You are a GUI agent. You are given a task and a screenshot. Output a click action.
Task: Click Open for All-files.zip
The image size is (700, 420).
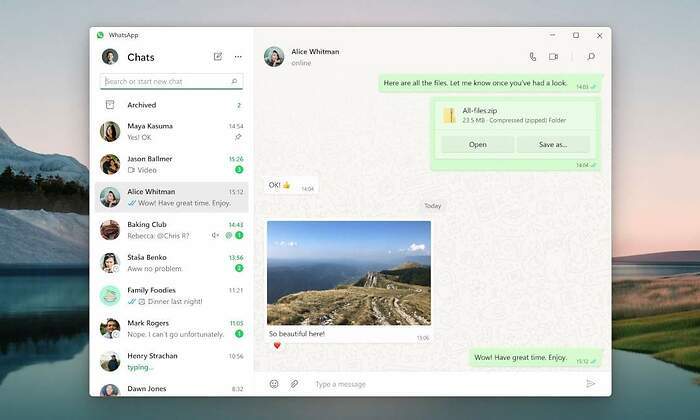(477, 144)
